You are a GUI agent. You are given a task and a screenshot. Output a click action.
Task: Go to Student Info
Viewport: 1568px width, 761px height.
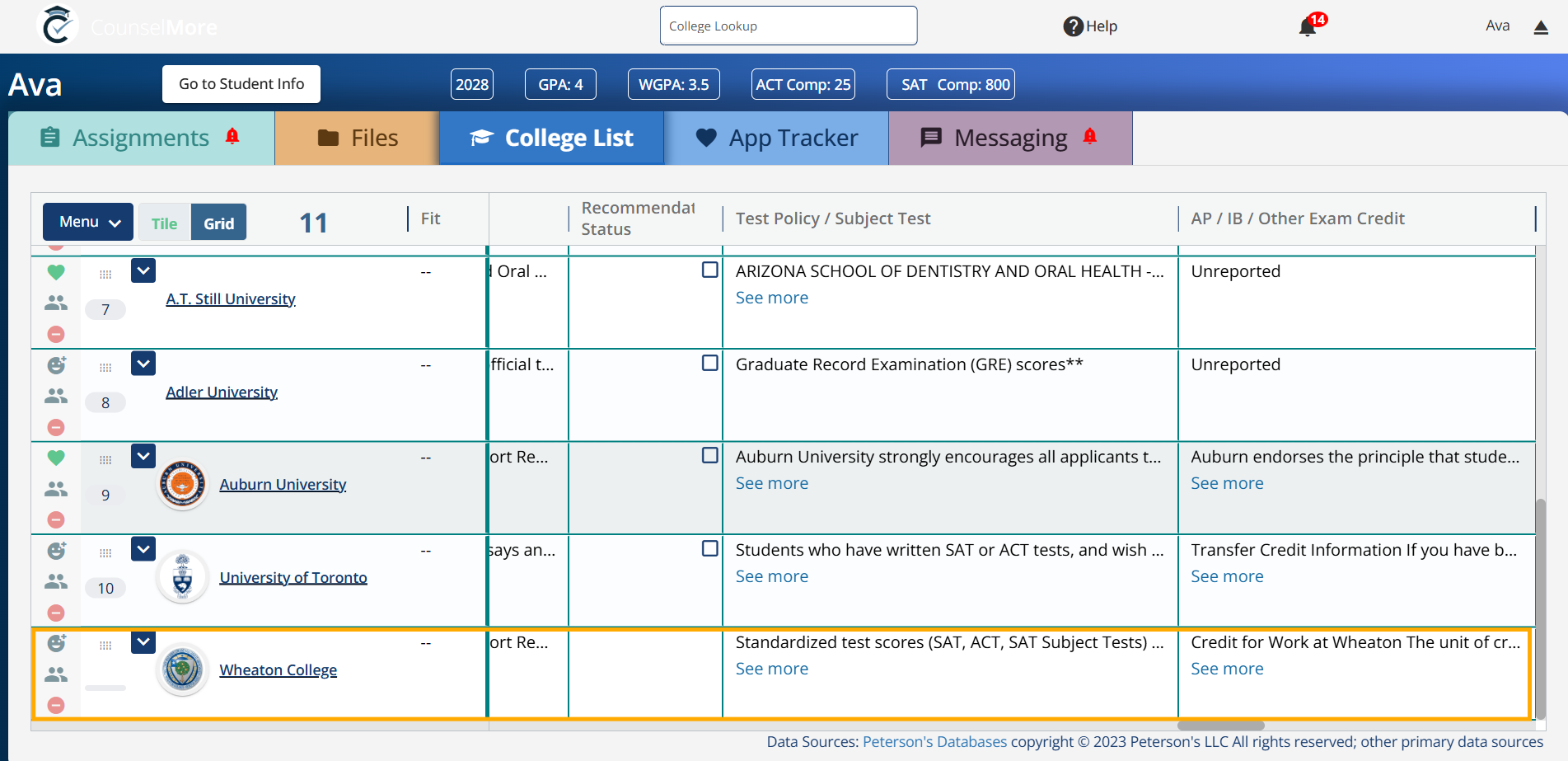click(x=241, y=84)
